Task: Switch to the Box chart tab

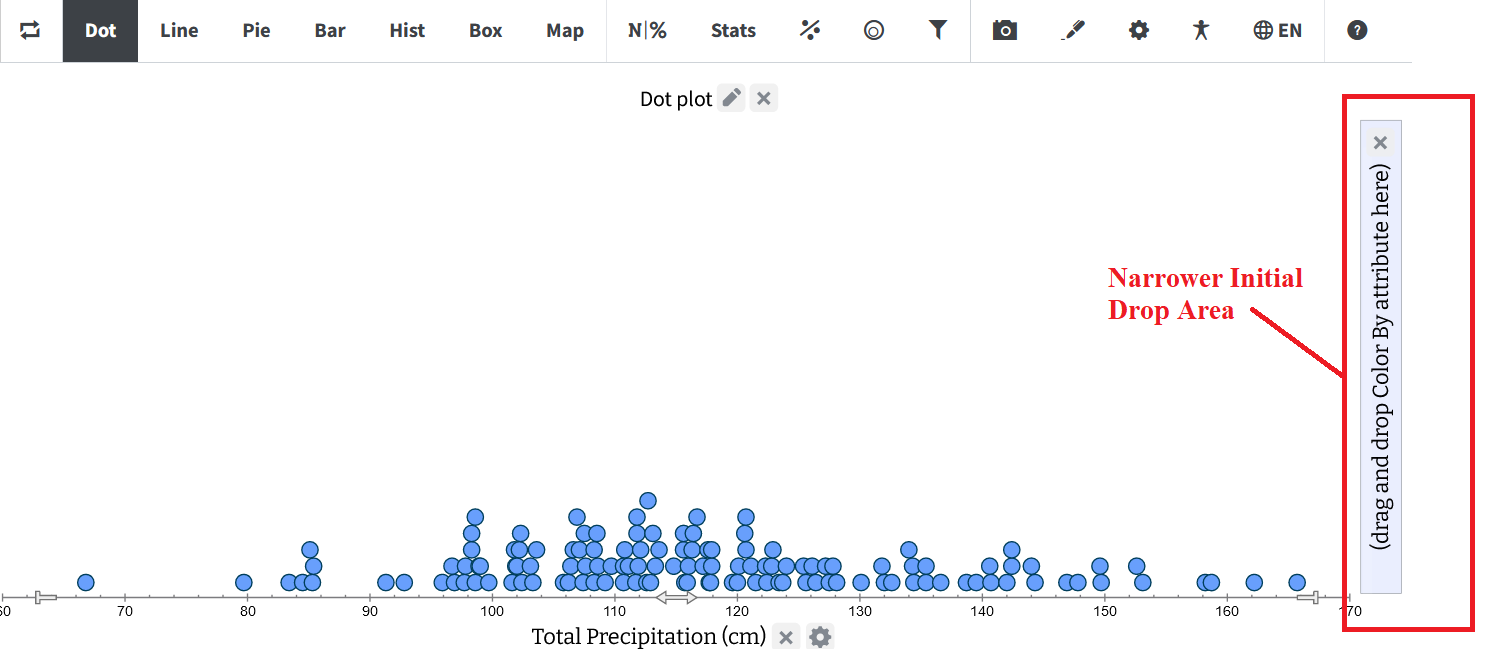Action: click(486, 30)
